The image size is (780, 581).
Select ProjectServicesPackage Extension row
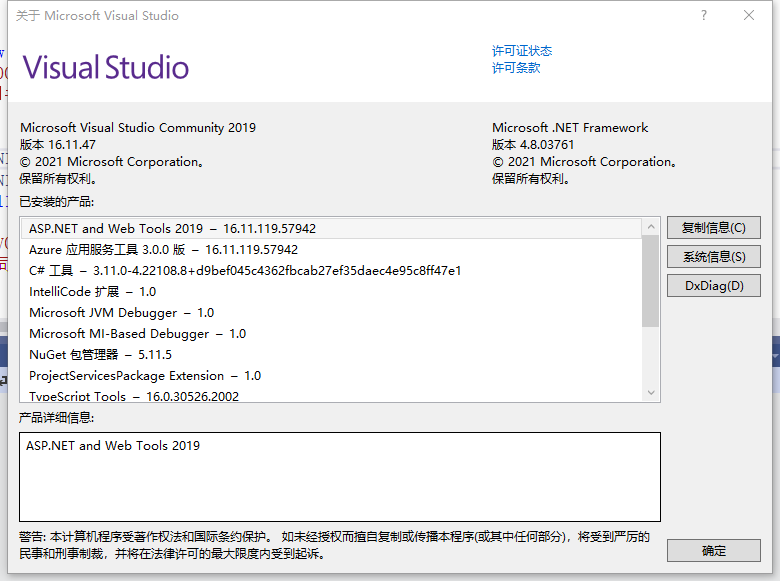coord(332,376)
